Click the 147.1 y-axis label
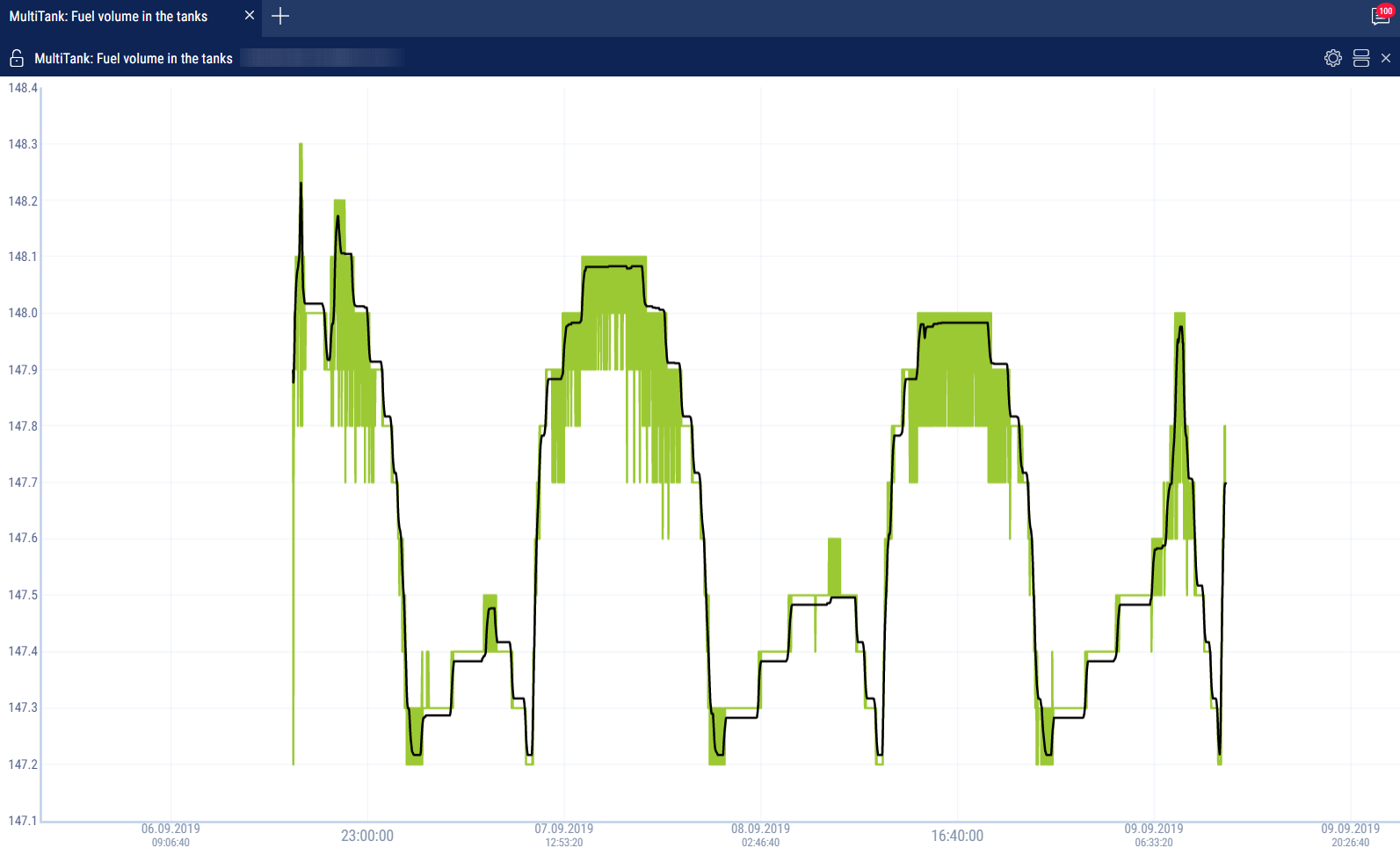The height and width of the screenshot is (848, 1400). tap(23, 821)
